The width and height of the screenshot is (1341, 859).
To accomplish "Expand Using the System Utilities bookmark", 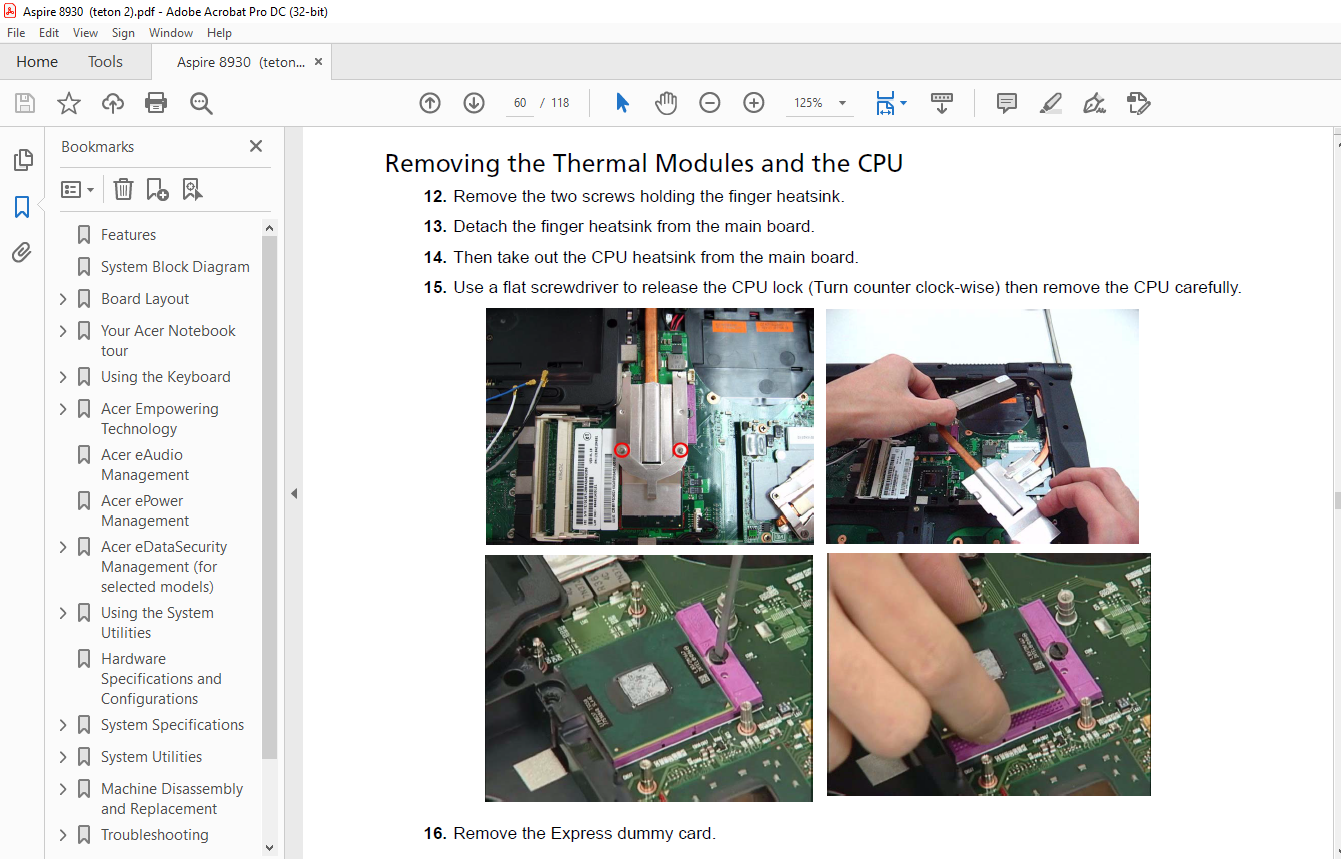I will (63, 613).
